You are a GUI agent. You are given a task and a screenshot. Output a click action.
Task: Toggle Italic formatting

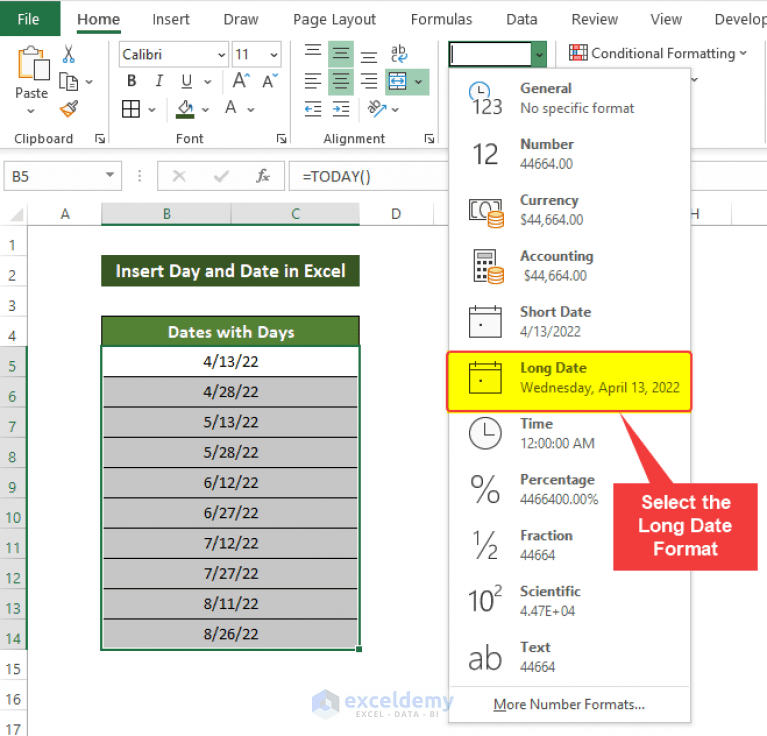159,81
